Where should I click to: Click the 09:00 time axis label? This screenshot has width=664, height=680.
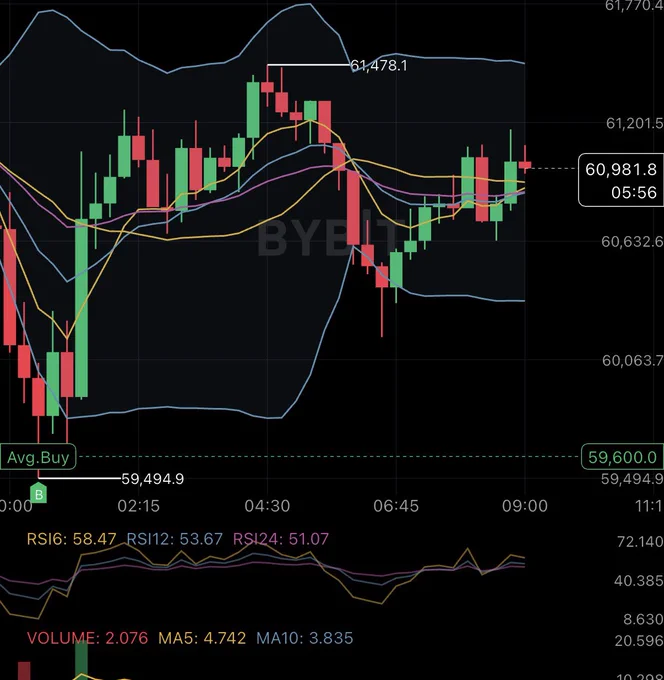pos(525,506)
